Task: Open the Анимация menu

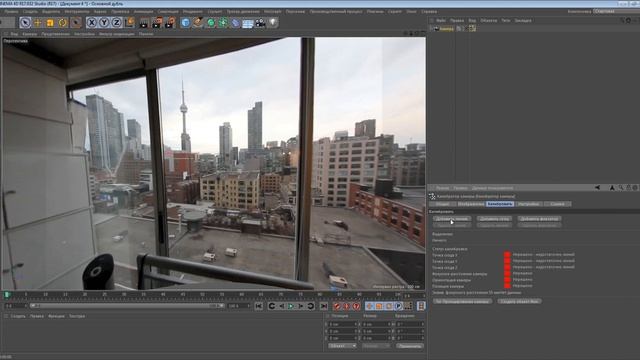Action: coord(143,12)
